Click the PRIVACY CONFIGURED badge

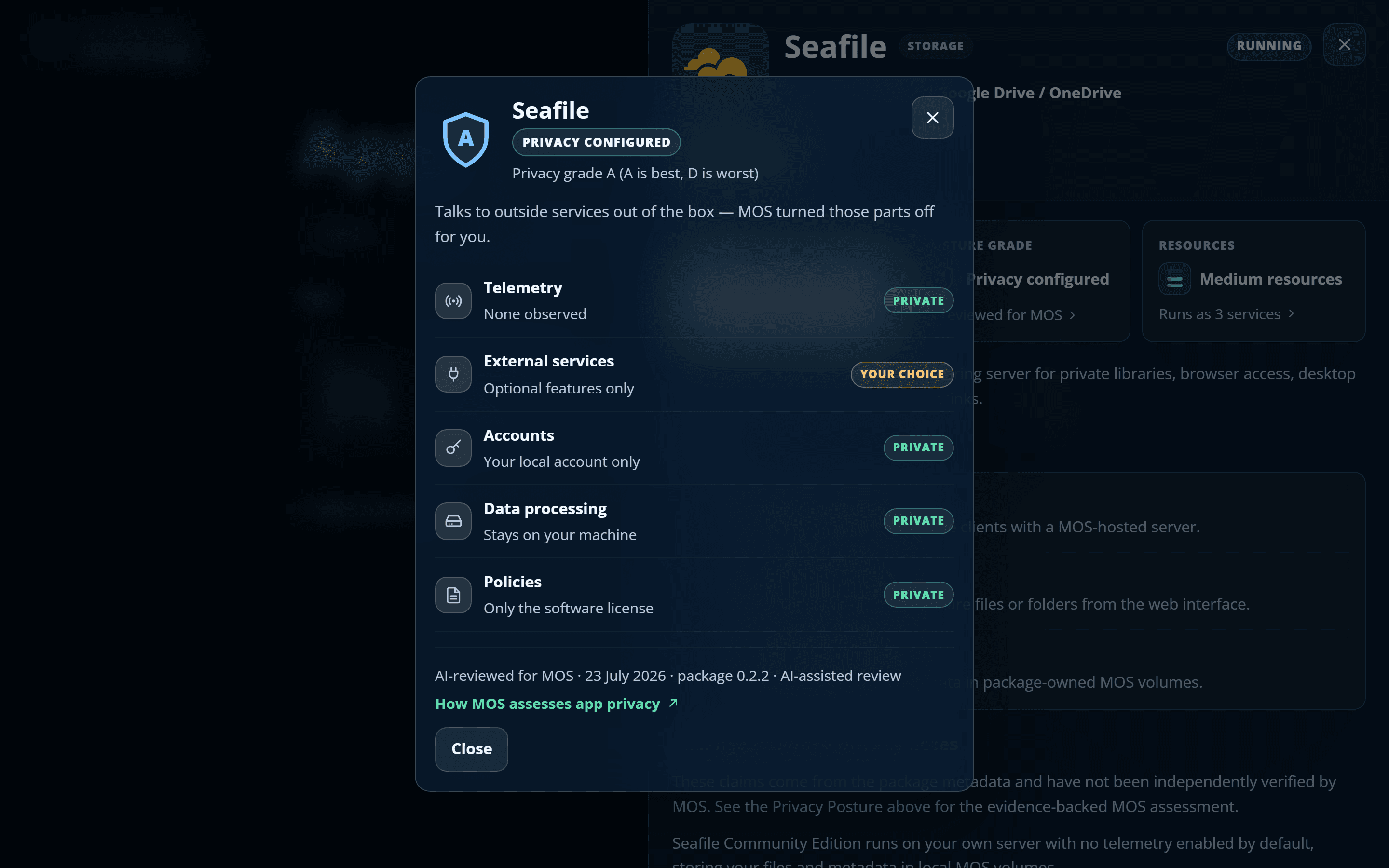pos(596,142)
